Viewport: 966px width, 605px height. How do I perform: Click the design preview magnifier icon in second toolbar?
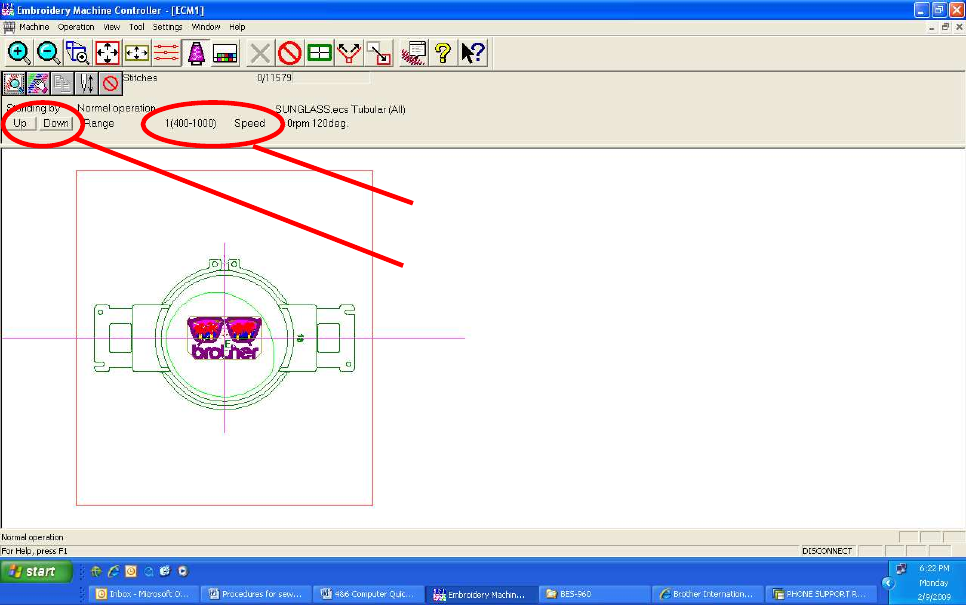(14, 83)
